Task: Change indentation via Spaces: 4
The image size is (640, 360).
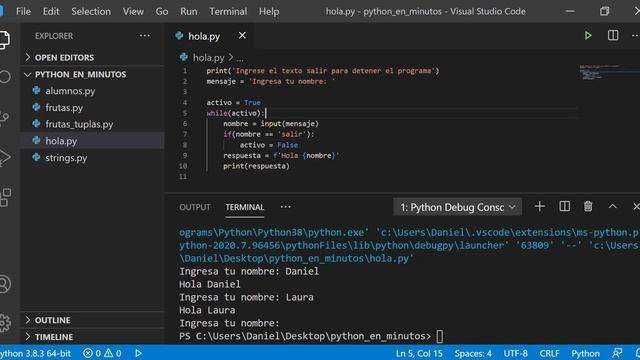Action: pyautogui.click(x=473, y=353)
